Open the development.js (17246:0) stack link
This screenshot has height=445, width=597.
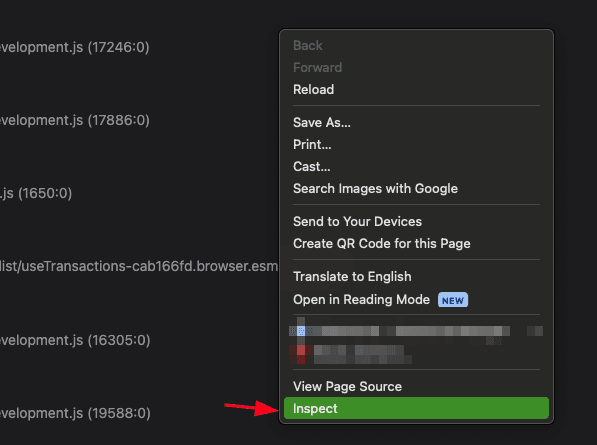pos(75,47)
